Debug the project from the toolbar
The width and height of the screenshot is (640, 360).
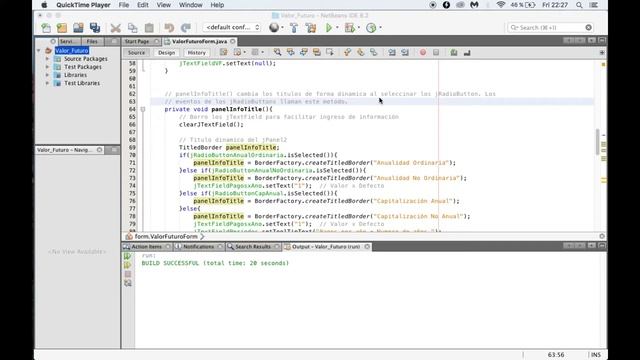(x=350, y=28)
